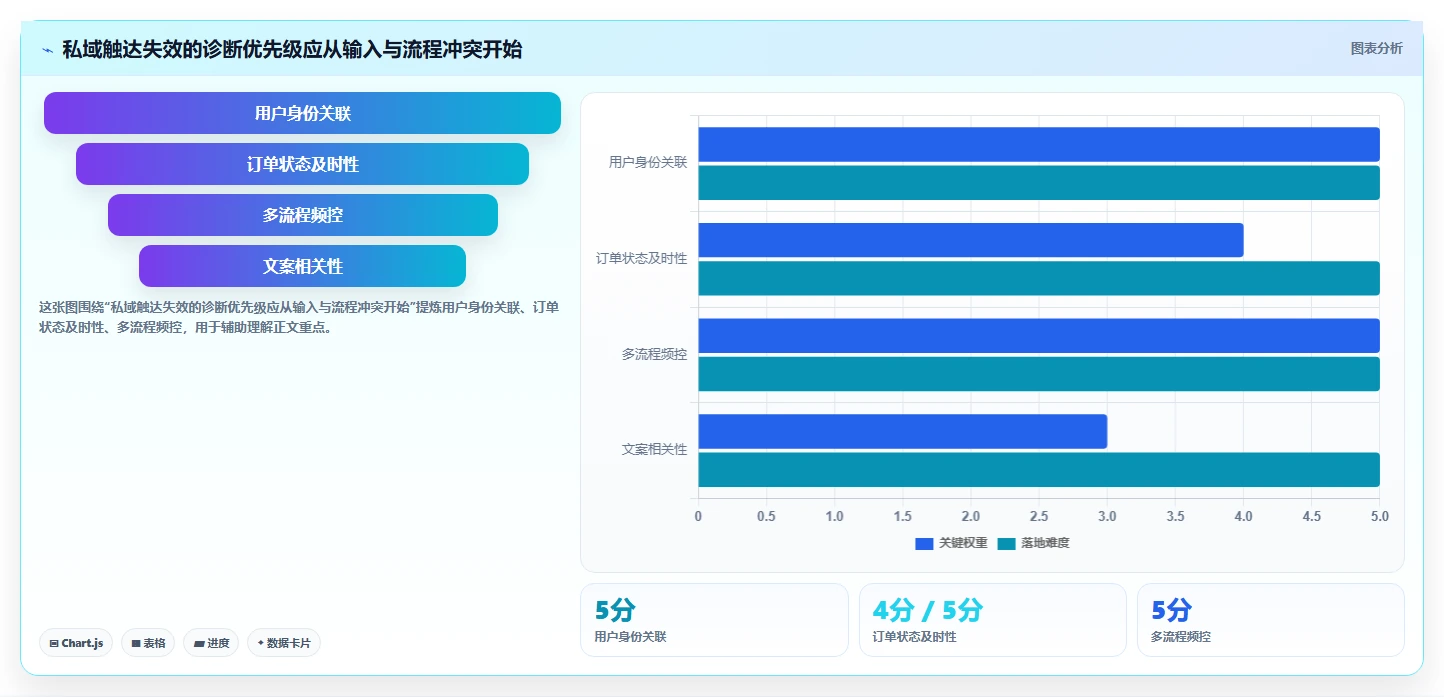The image size is (1444, 697).
Task: Click the 5.0 x-axis tick label
Action: [x=1380, y=516]
